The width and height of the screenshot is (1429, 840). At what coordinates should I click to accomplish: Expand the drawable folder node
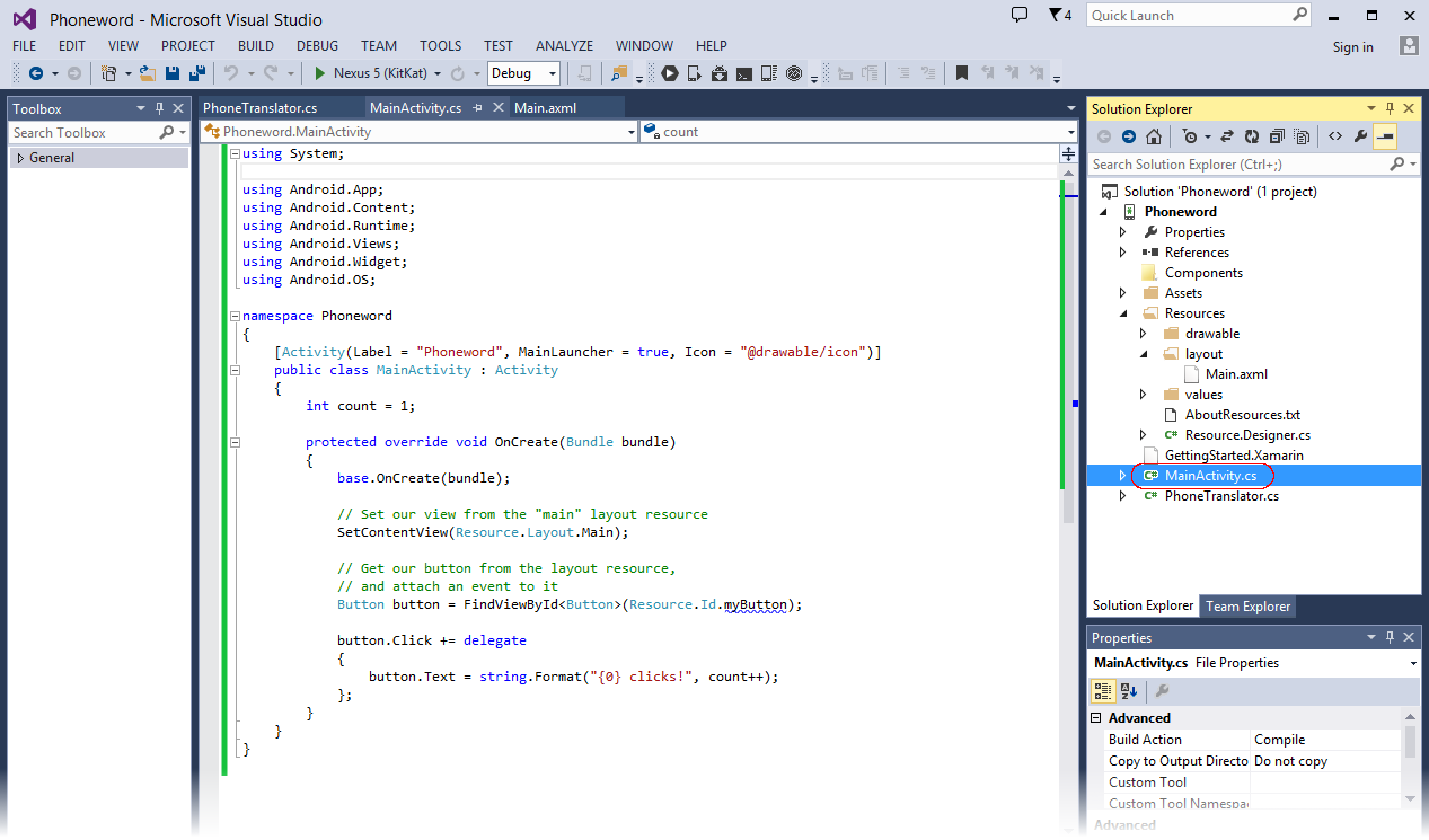pyautogui.click(x=1143, y=334)
